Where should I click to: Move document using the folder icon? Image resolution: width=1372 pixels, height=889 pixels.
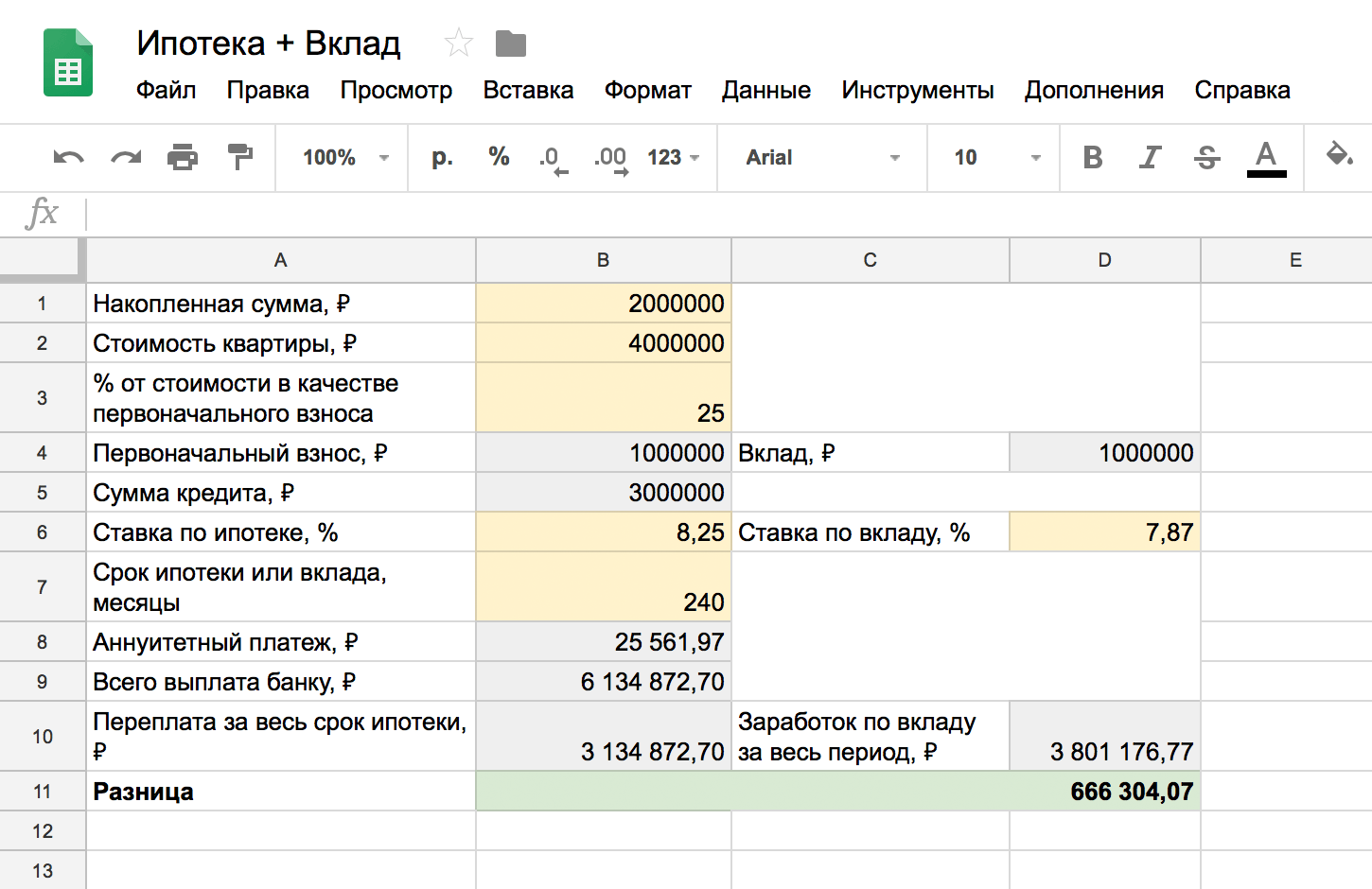pyautogui.click(x=511, y=44)
